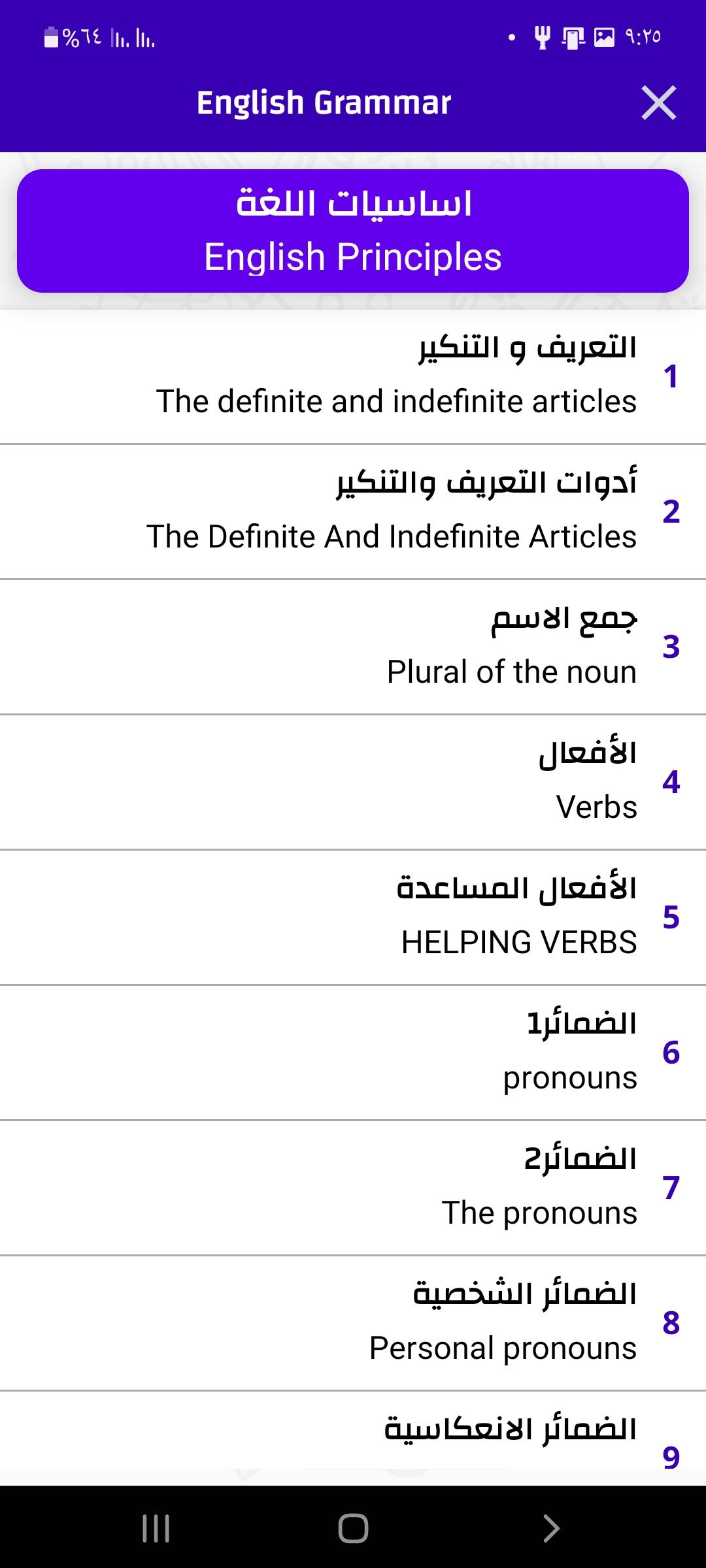Tap the Android recent apps icon
The image size is (706, 1568).
(156, 1528)
